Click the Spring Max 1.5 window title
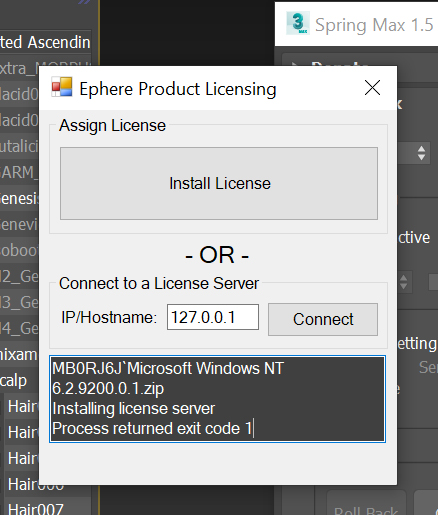 click(374, 25)
